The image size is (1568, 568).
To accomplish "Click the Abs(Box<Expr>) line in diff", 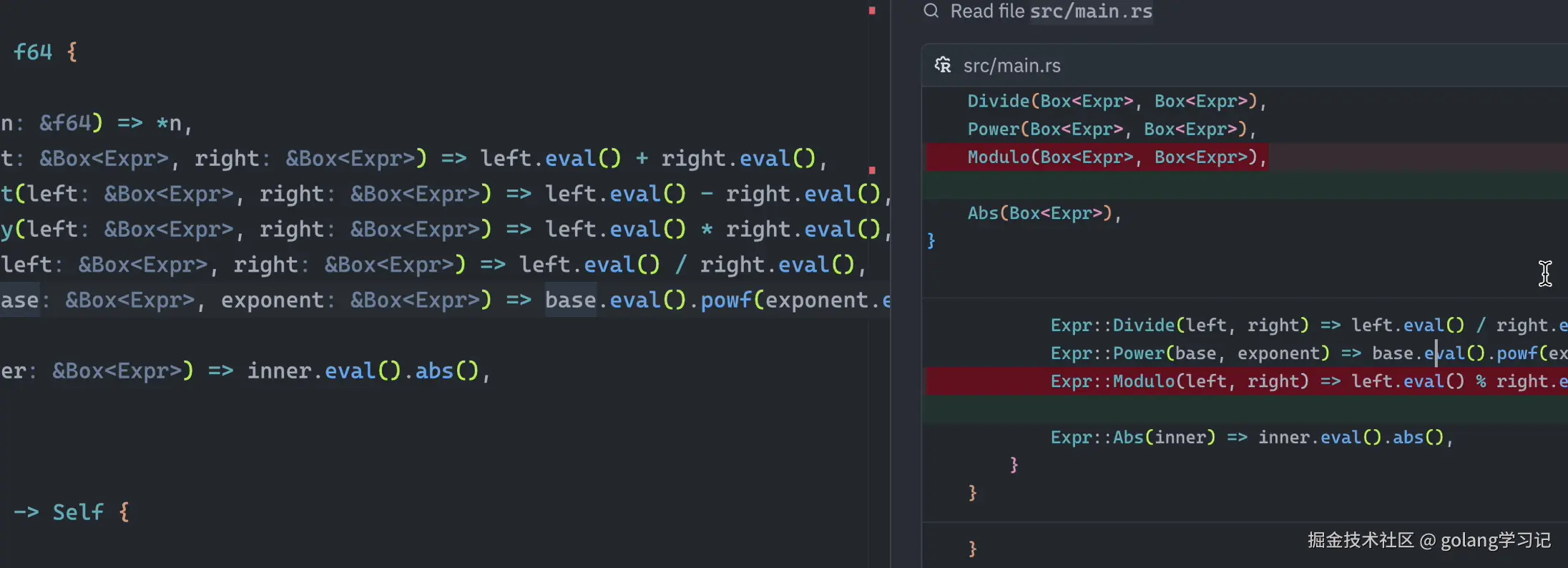I will (1044, 213).
